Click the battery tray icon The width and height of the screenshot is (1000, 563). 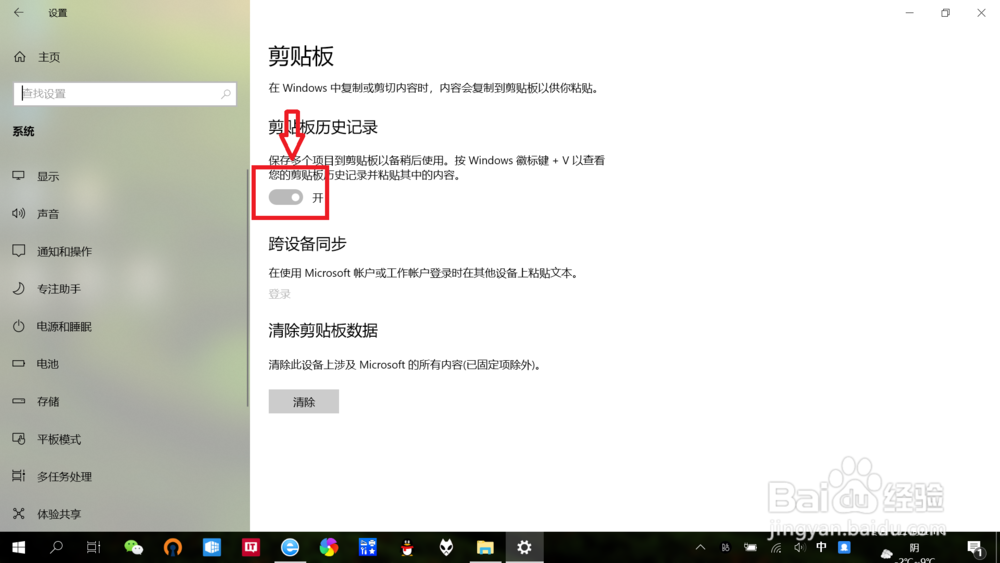point(751,547)
